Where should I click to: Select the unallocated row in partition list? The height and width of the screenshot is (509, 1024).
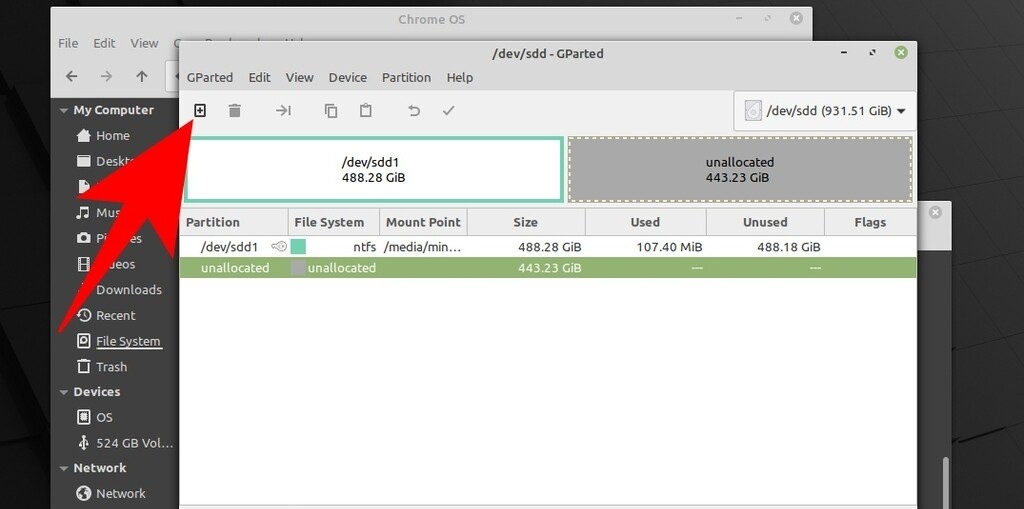coord(547,268)
